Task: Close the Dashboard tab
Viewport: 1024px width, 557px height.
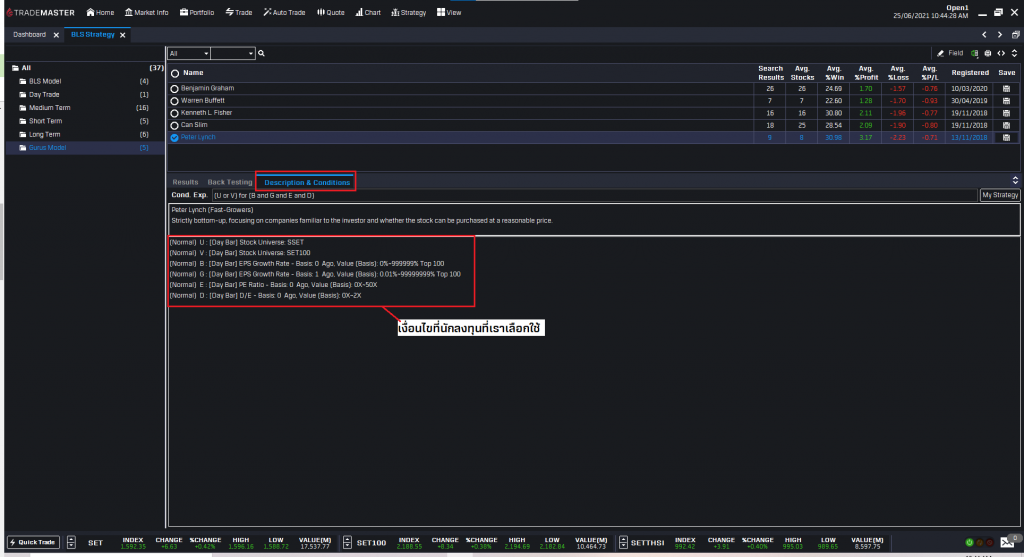Action: click(56, 35)
